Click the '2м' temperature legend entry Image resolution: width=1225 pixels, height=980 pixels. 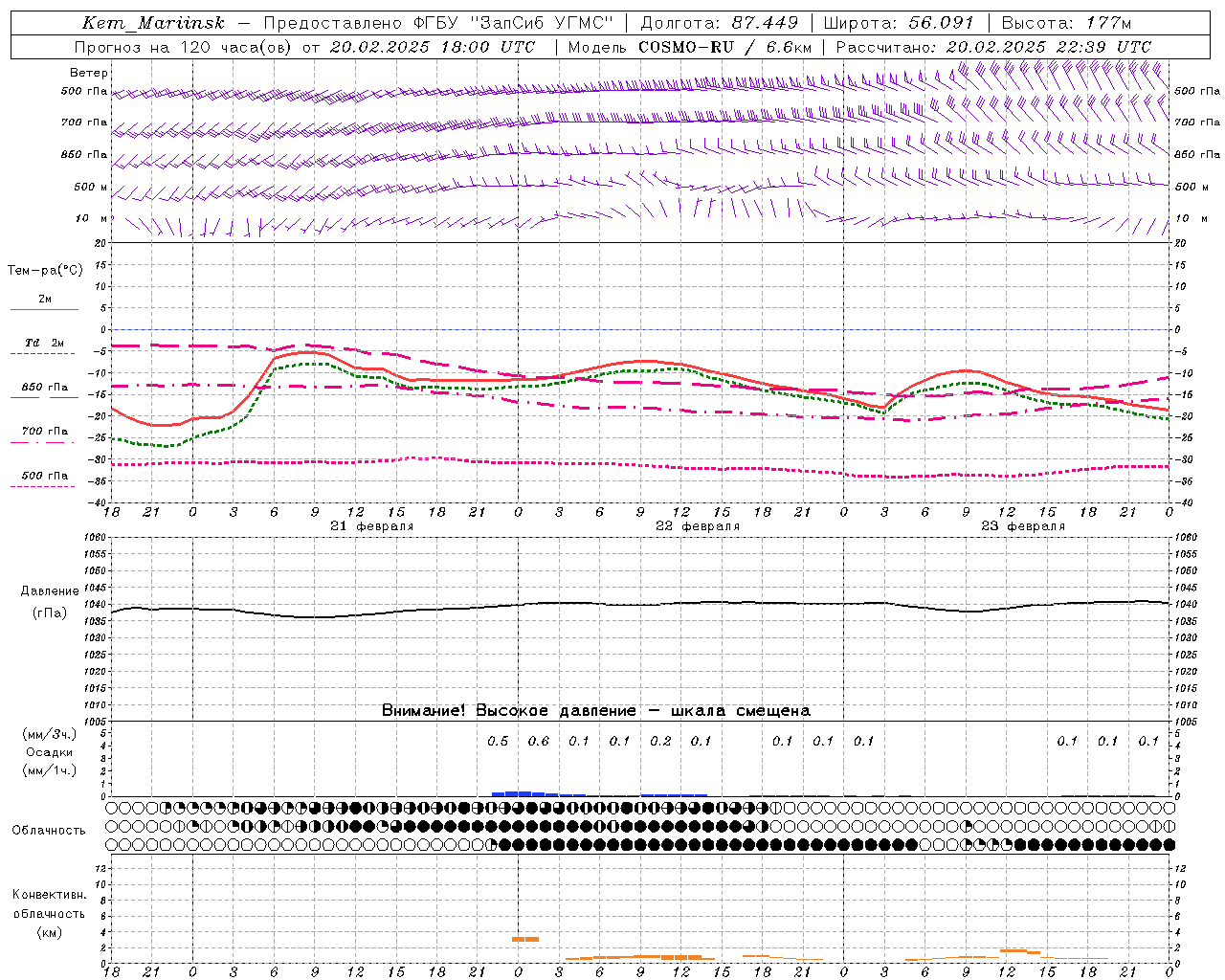[45, 299]
